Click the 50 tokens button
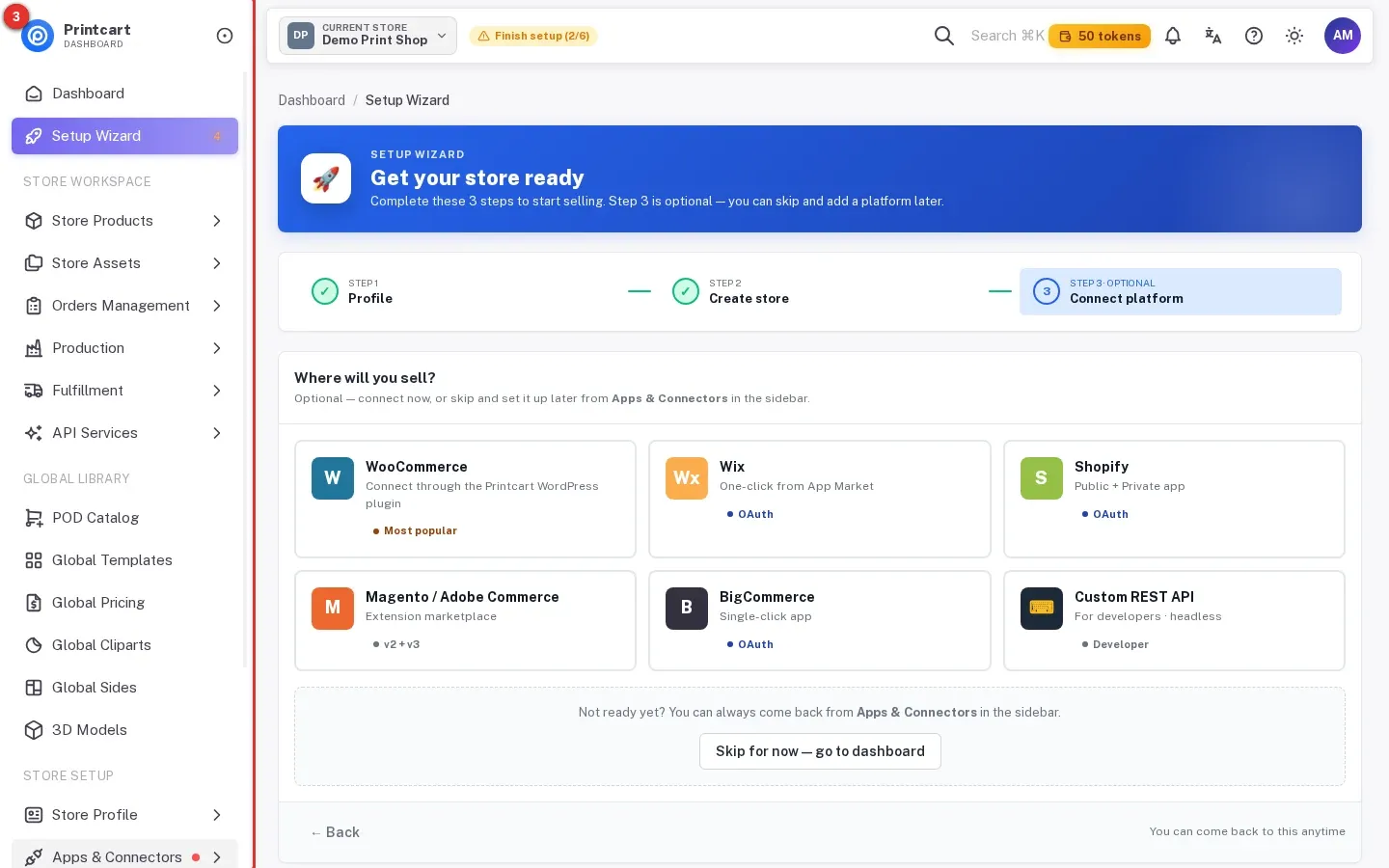1389x868 pixels. 1100,36
